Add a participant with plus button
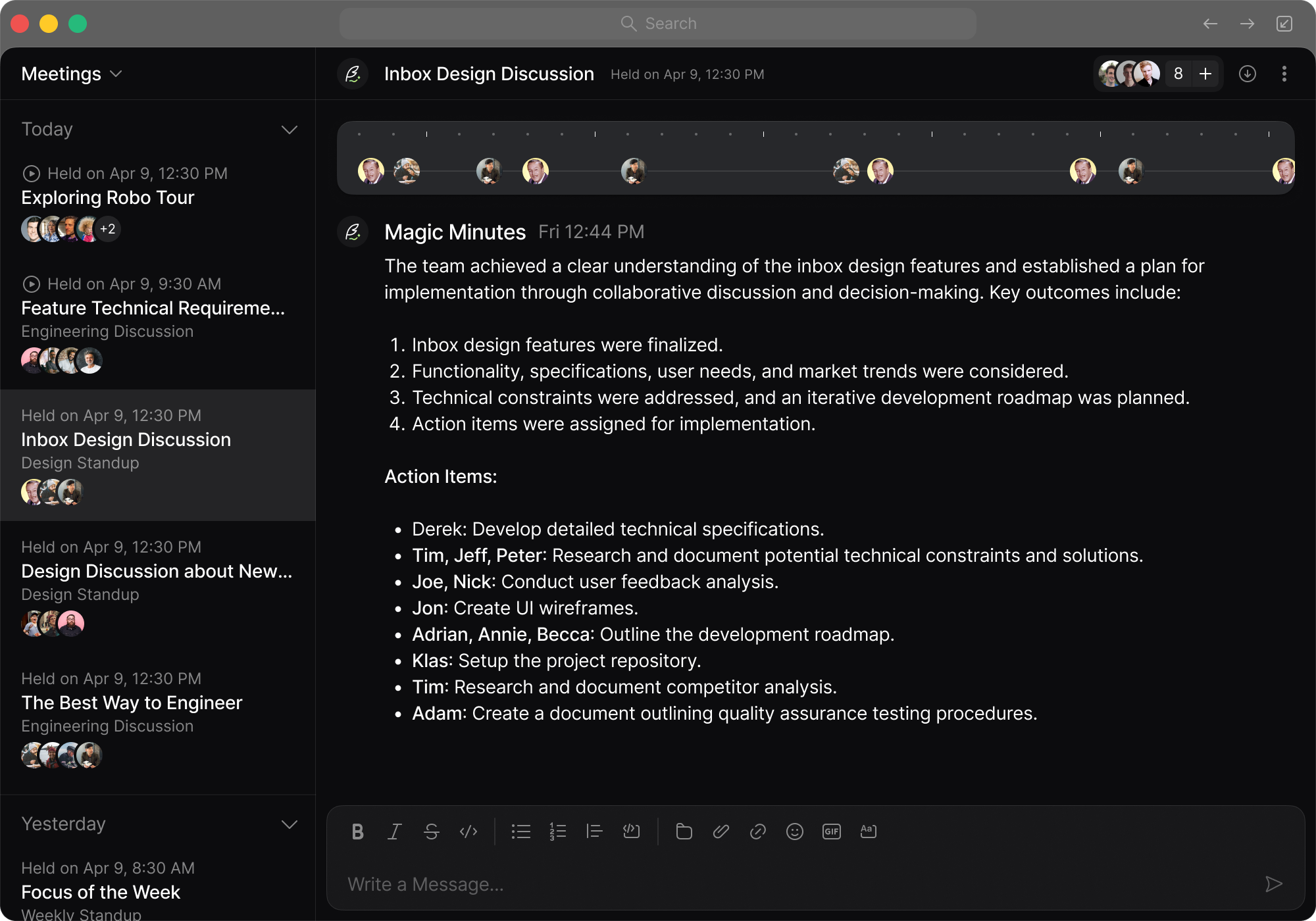 click(1205, 74)
